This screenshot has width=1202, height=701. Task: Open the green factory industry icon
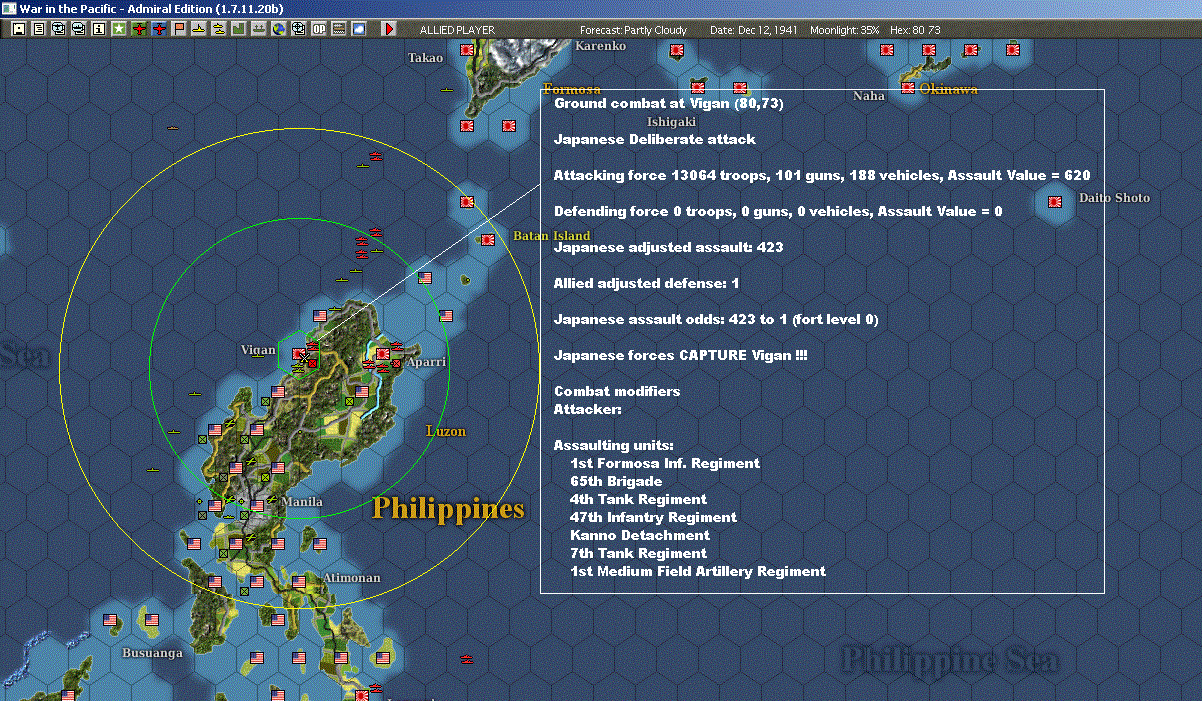pyautogui.click(x=238, y=29)
